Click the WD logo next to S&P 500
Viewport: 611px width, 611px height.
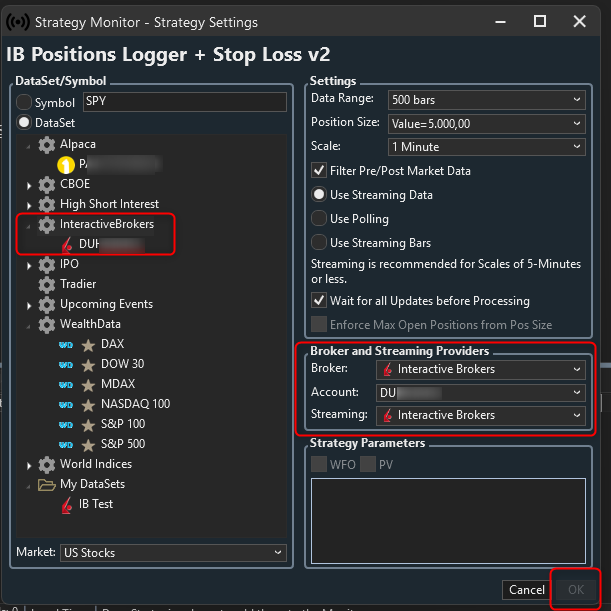(66, 445)
